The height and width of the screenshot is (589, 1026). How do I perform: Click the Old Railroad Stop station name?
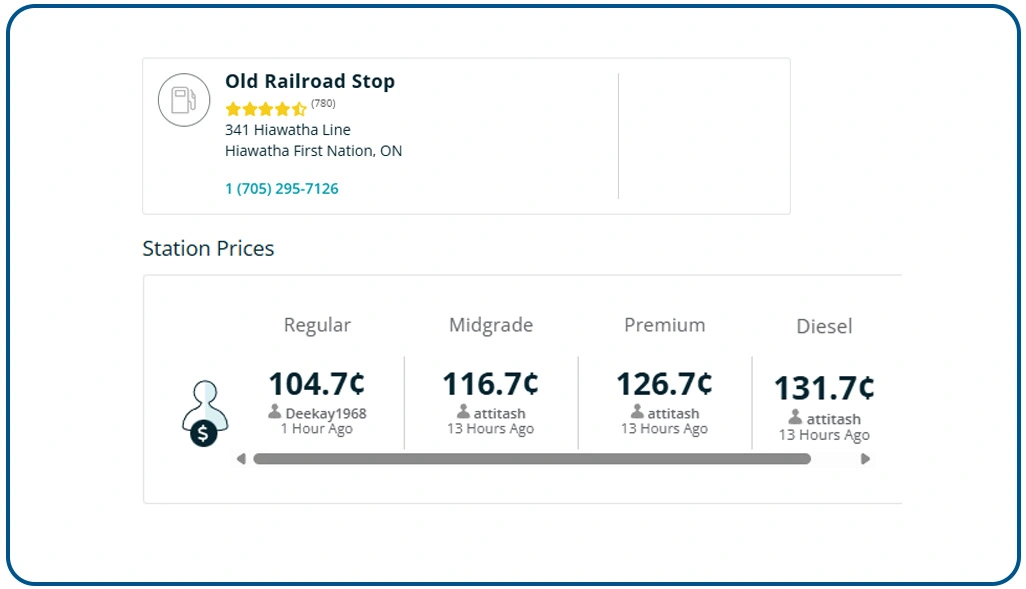tap(310, 81)
